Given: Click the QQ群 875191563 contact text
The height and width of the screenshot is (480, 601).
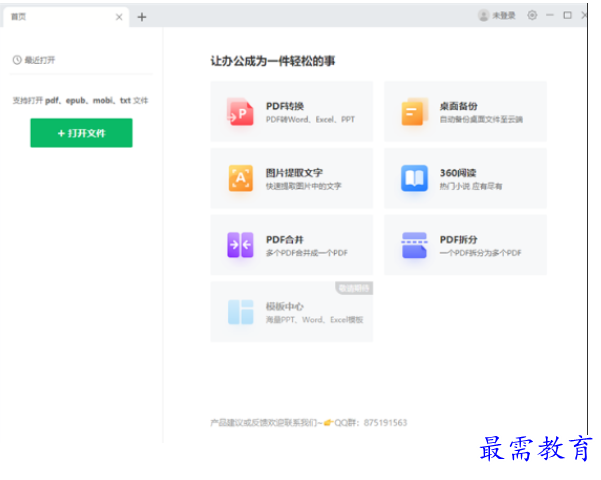Looking at the screenshot, I should tap(370, 423).
